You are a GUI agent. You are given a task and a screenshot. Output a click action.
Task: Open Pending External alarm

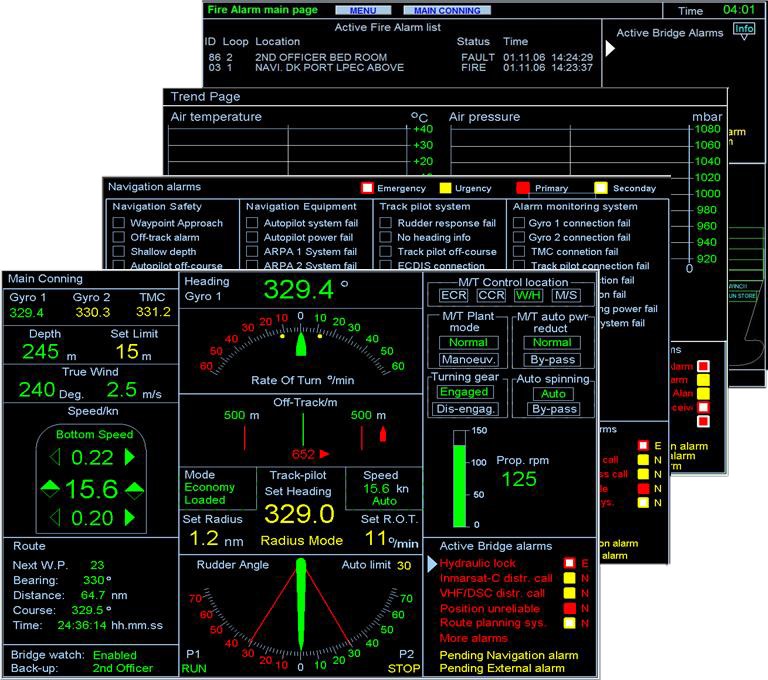tap(502, 668)
